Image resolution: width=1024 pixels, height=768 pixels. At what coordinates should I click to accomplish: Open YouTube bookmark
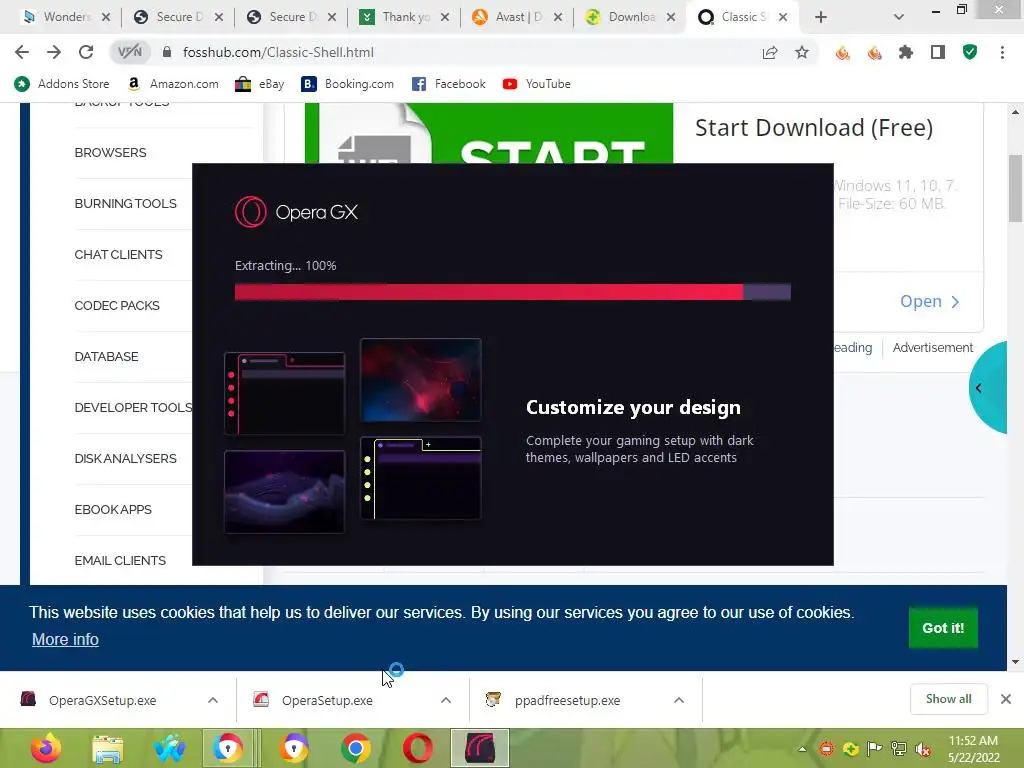click(537, 84)
